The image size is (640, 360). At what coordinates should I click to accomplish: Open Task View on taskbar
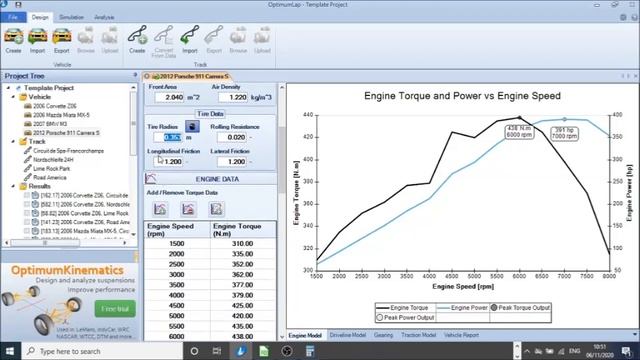click(217, 351)
